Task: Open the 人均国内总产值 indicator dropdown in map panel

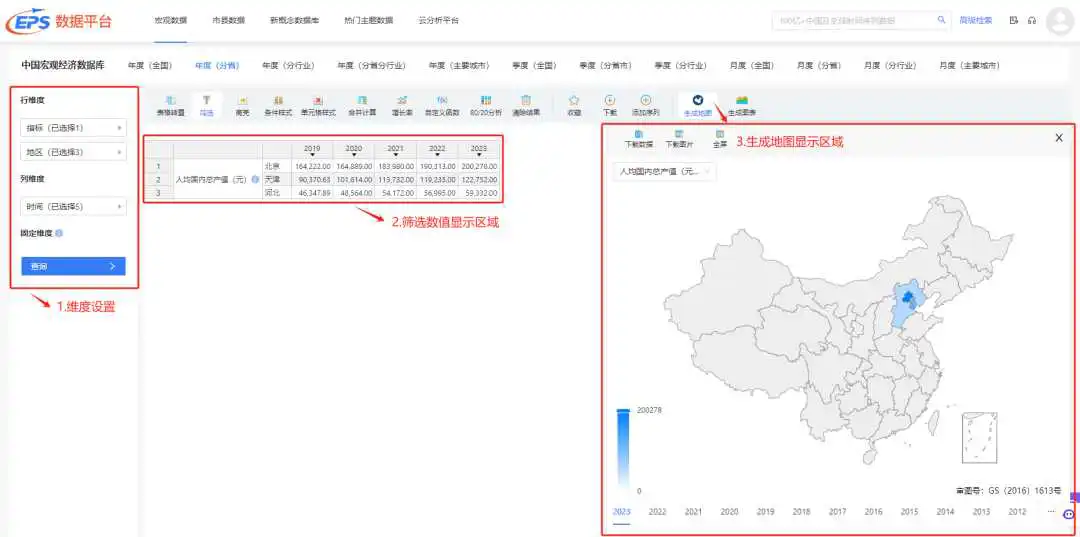Action: pos(664,171)
